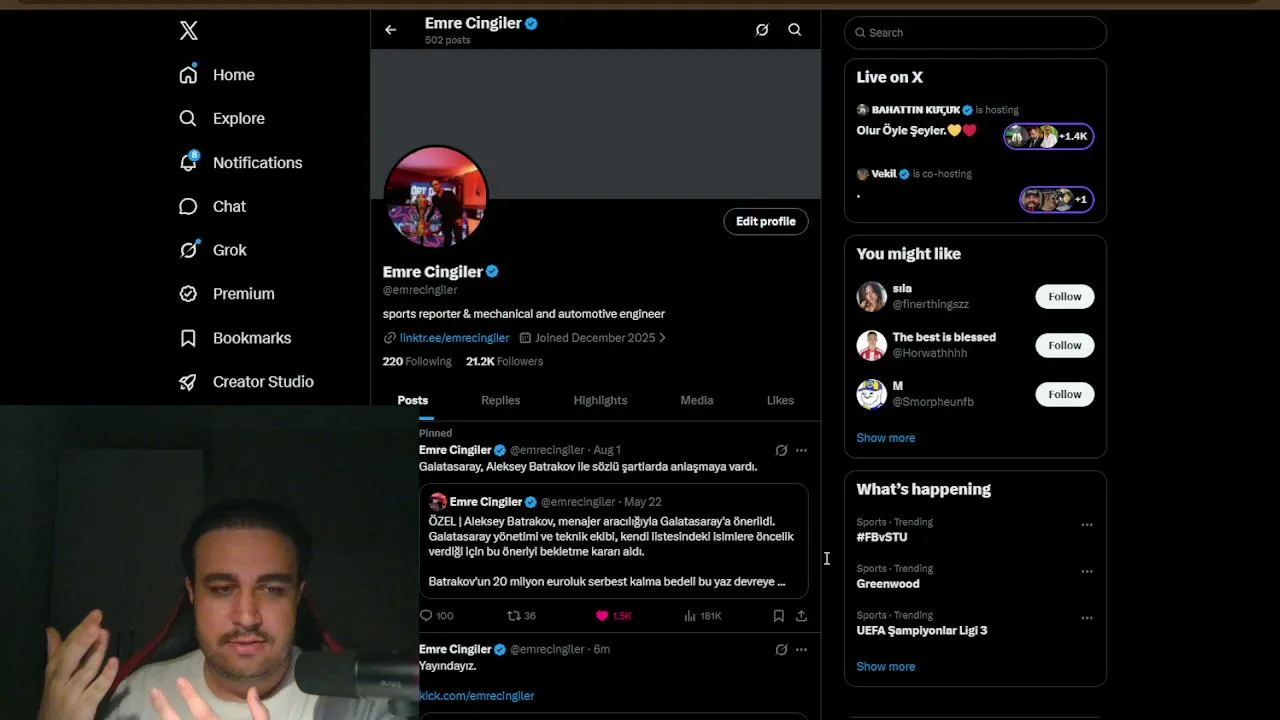This screenshot has width=1280, height=720.
Task: Open Creator Studio in the sidebar
Action: (x=246, y=382)
